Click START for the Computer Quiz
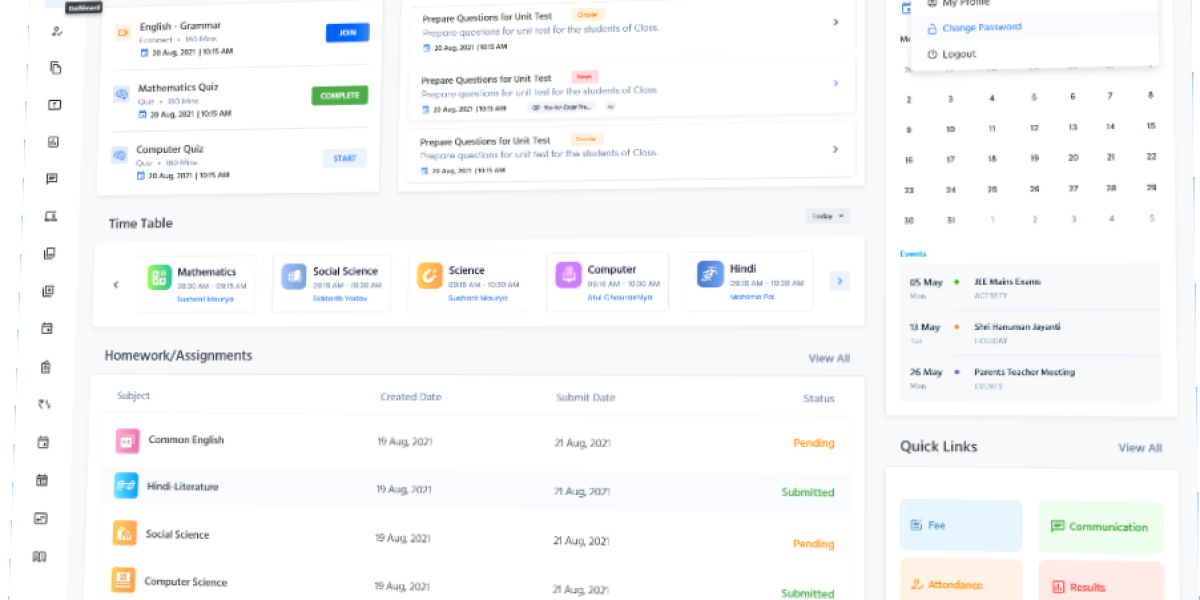The width and height of the screenshot is (1200, 600). click(x=344, y=158)
